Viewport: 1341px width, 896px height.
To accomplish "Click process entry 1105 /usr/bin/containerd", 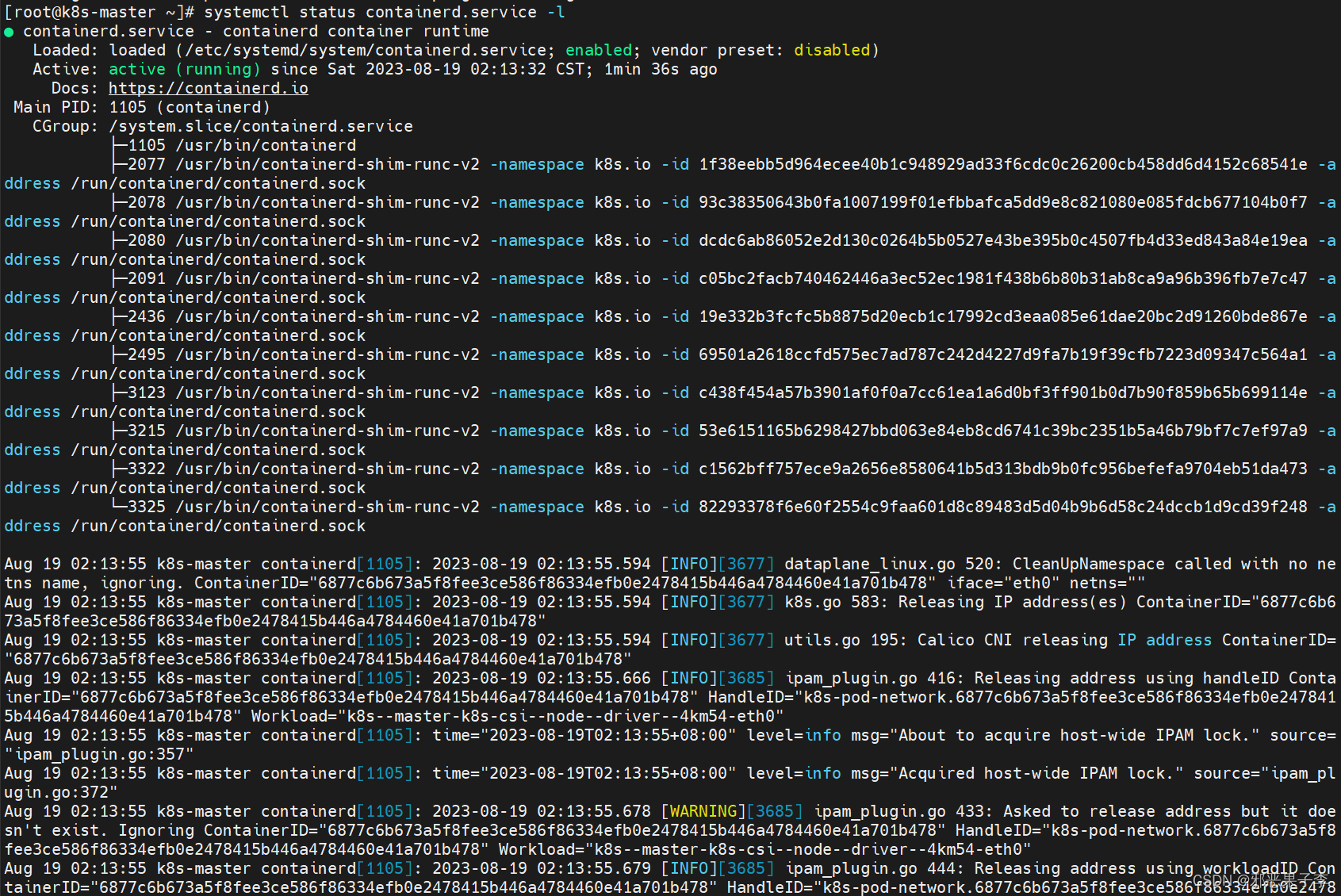I will 242,145.
